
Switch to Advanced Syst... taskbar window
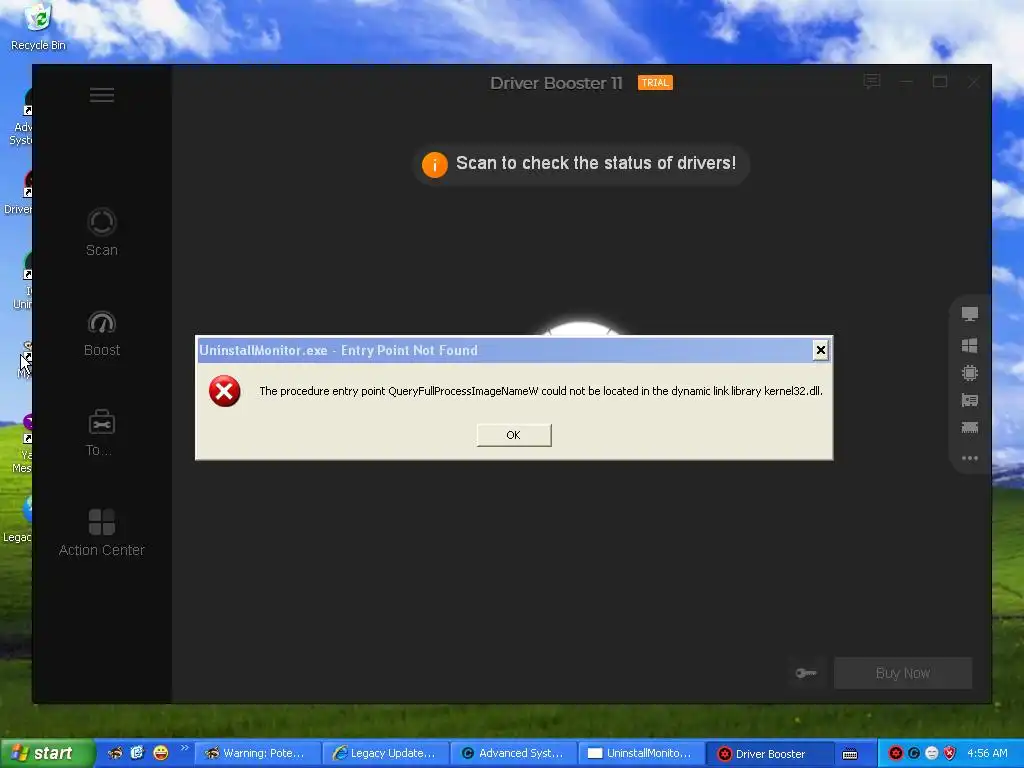click(515, 754)
